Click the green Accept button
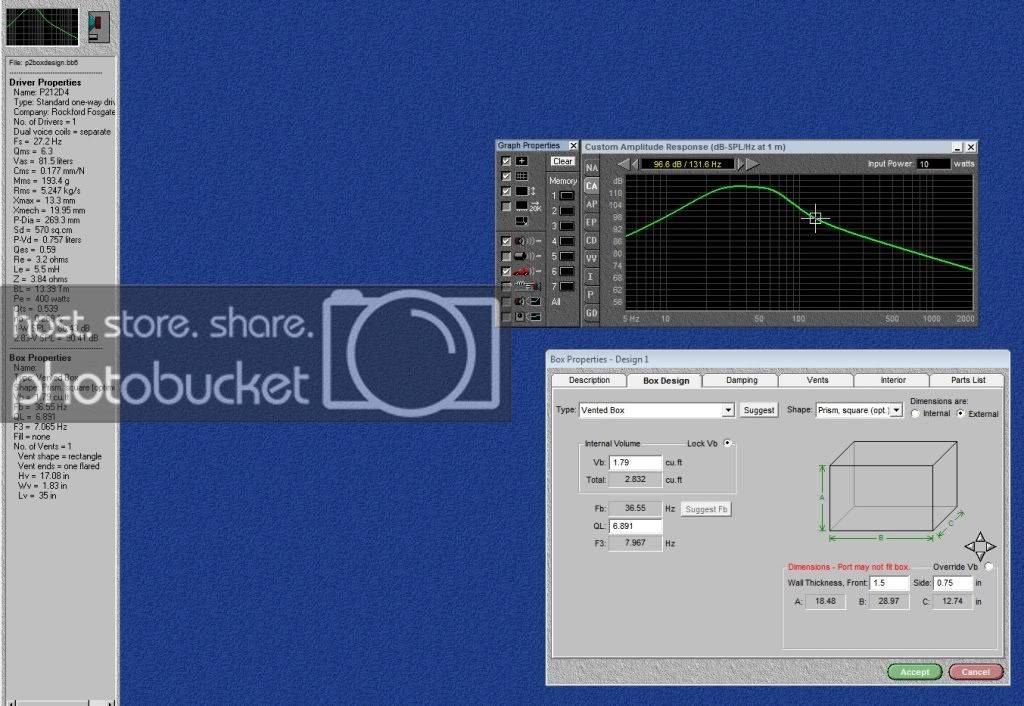The width and height of the screenshot is (1024, 706). point(914,671)
